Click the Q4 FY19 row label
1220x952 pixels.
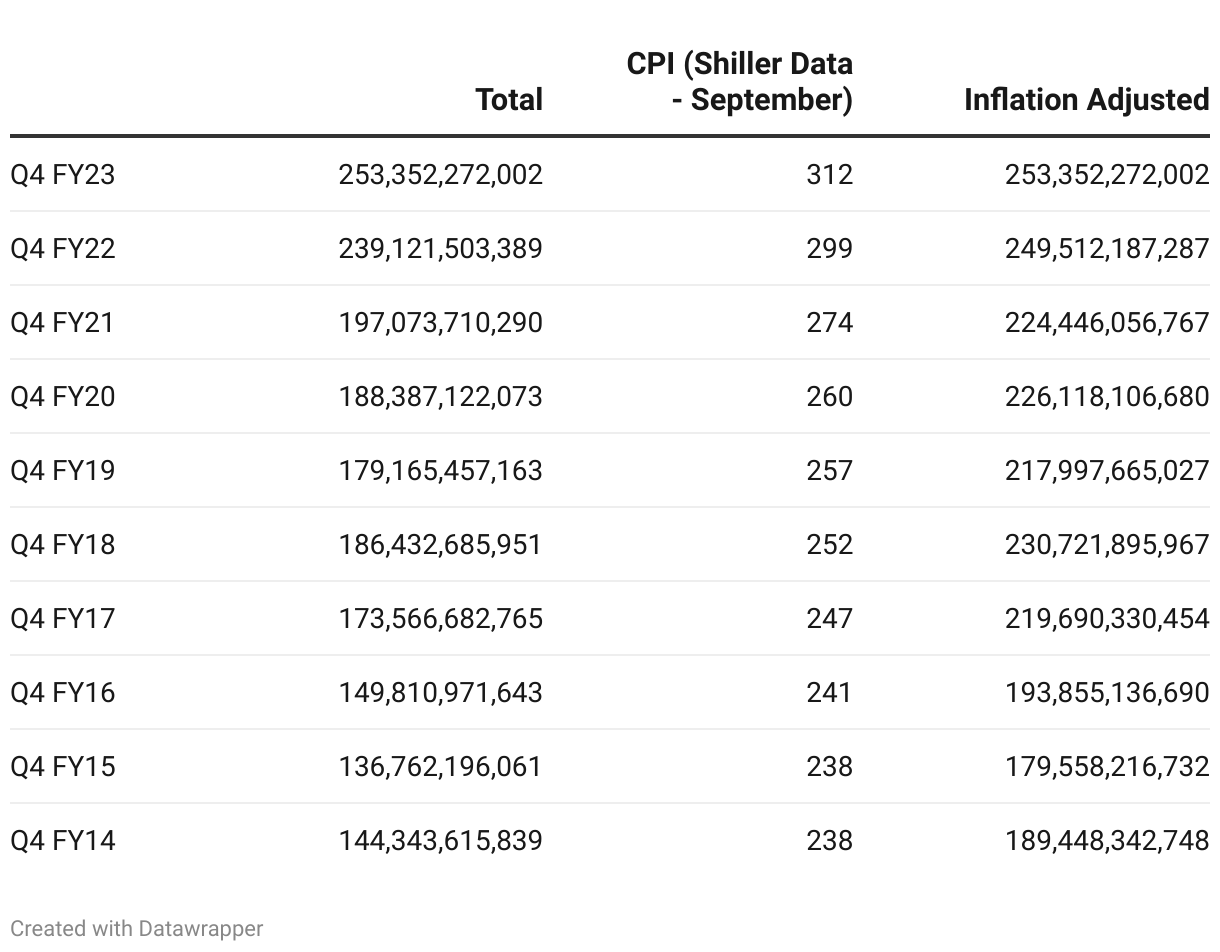(63, 471)
